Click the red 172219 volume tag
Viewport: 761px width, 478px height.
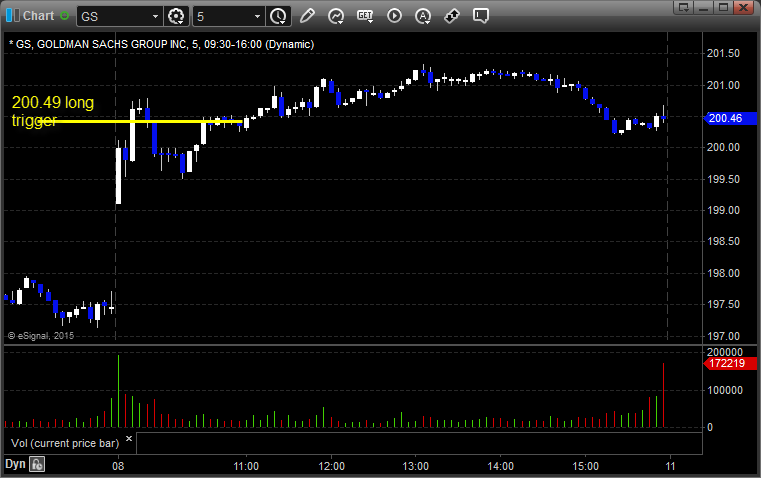pyautogui.click(x=729, y=363)
